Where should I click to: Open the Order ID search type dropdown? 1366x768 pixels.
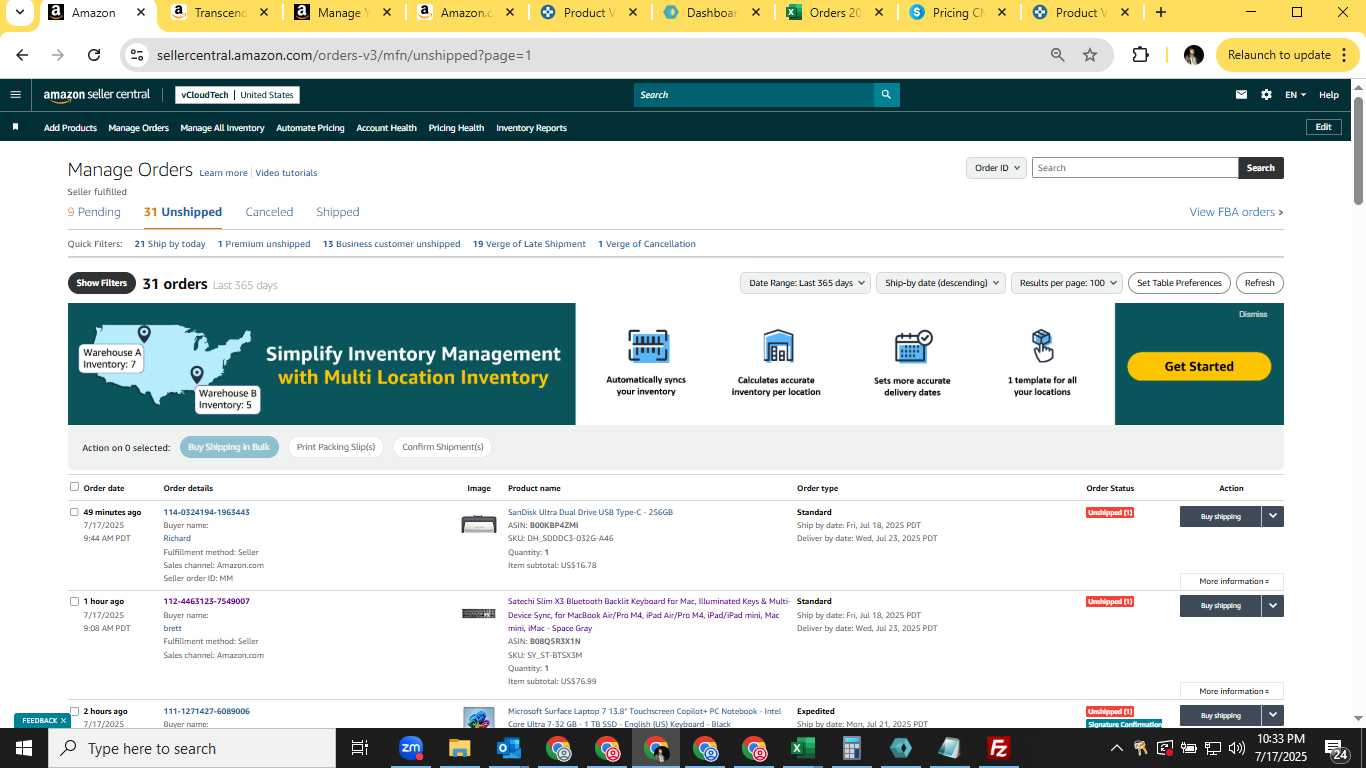click(x=996, y=168)
